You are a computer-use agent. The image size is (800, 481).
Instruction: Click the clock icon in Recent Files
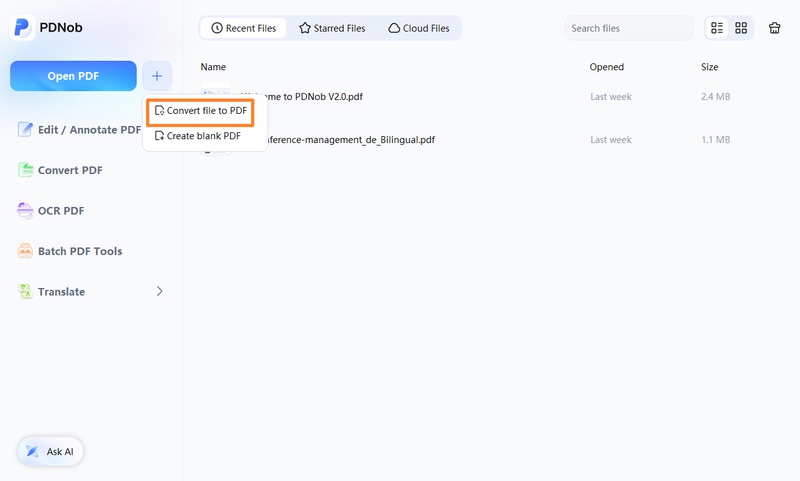pos(217,28)
